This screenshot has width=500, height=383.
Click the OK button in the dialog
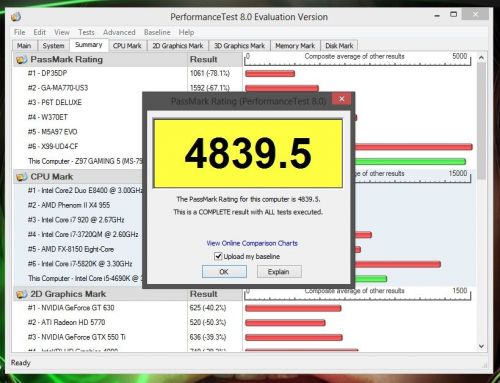(224, 272)
